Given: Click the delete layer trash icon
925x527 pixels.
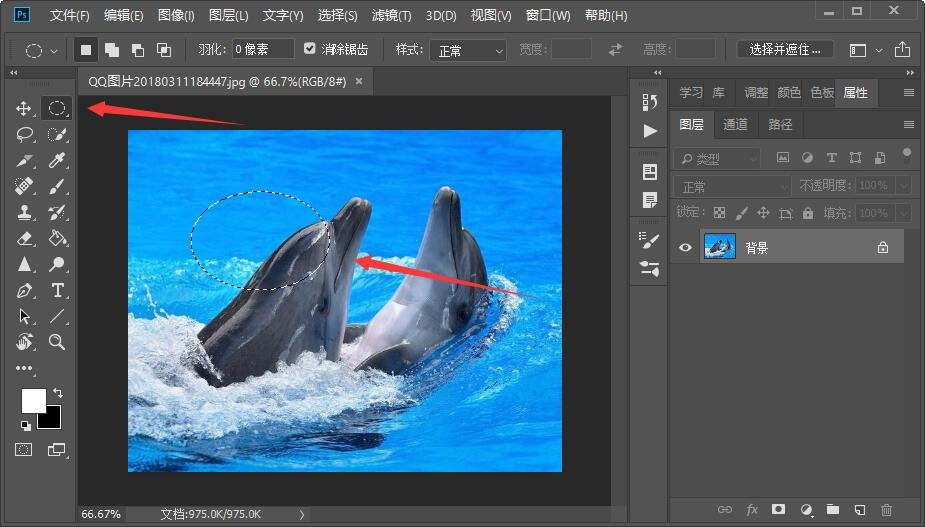Looking at the screenshot, I should (x=886, y=510).
